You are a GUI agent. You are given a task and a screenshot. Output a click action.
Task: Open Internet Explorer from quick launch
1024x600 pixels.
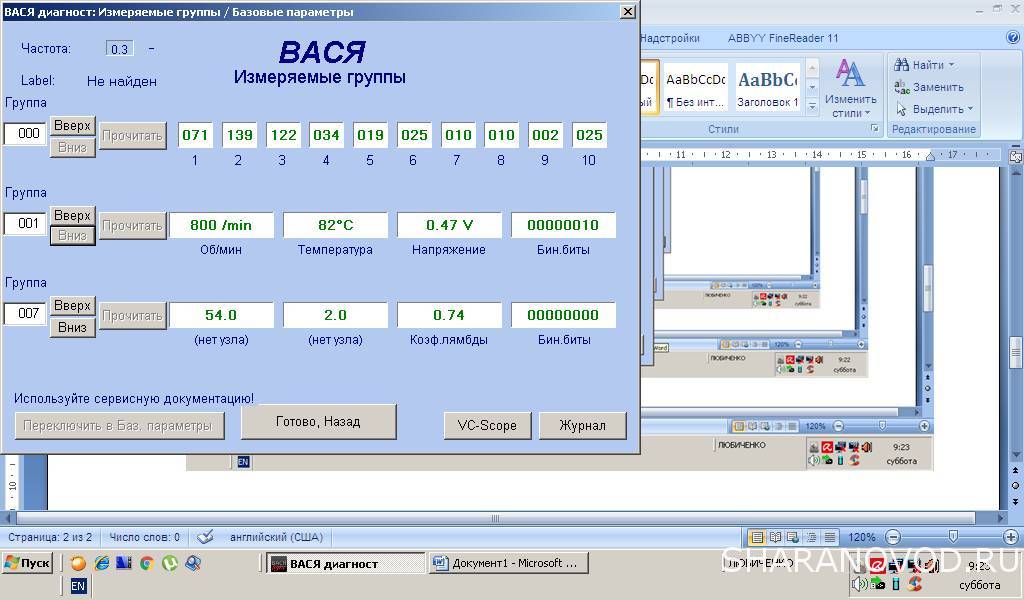tap(101, 564)
